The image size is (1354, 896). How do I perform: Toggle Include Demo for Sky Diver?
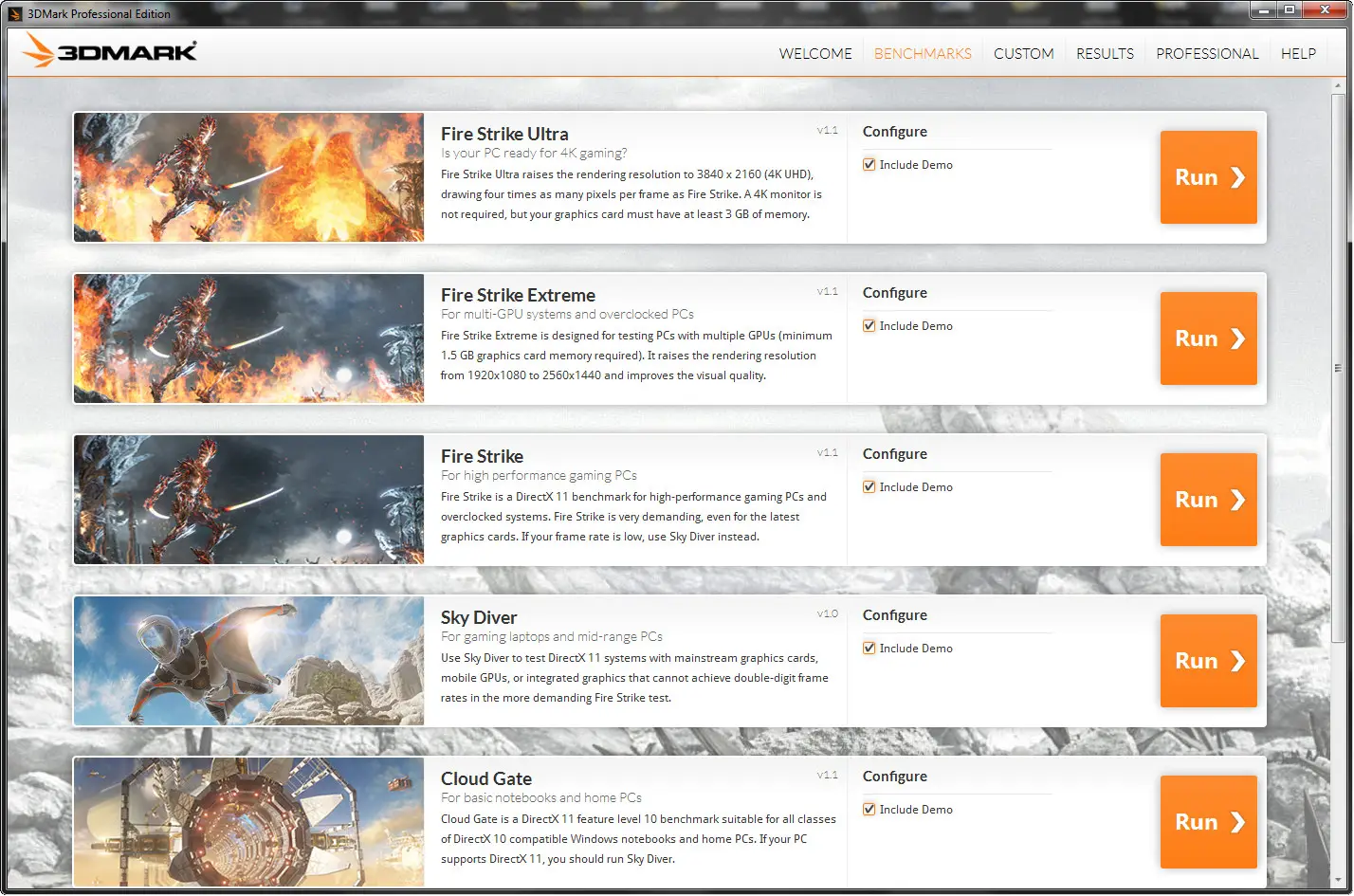pyautogui.click(x=869, y=649)
